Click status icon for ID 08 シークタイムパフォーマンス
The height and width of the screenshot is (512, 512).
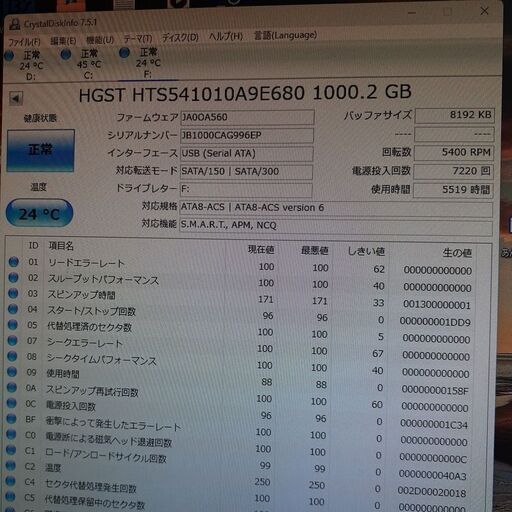pos(12,356)
